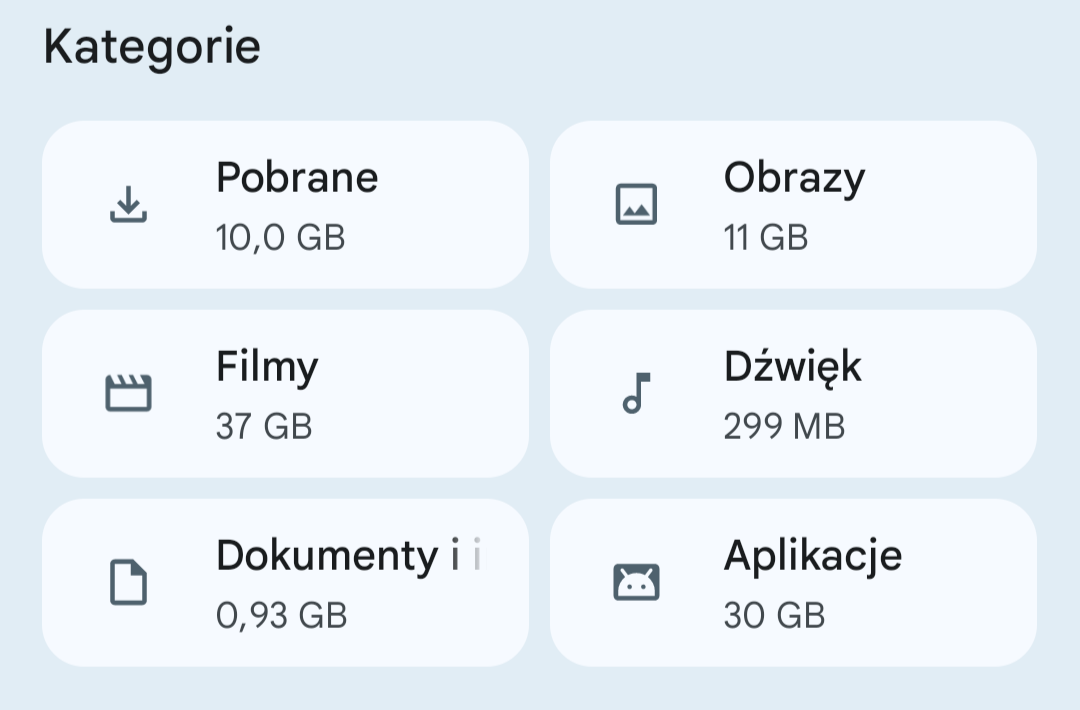The height and width of the screenshot is (710, 1080).
Task: Tap the 11 GB size under Obrazy
Action: point(765,238)
